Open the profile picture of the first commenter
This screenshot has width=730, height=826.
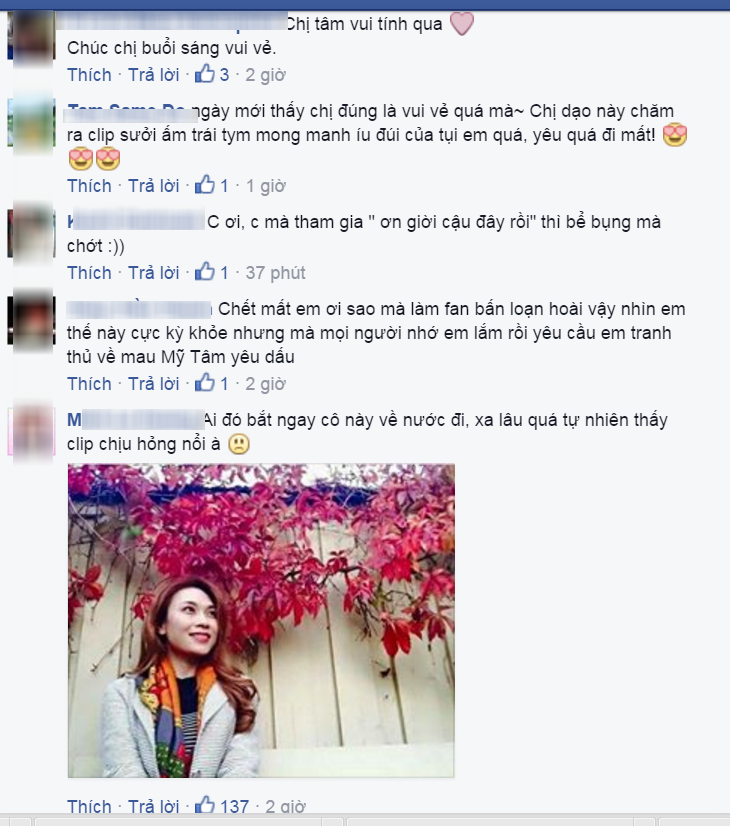[x=32, y=36]
